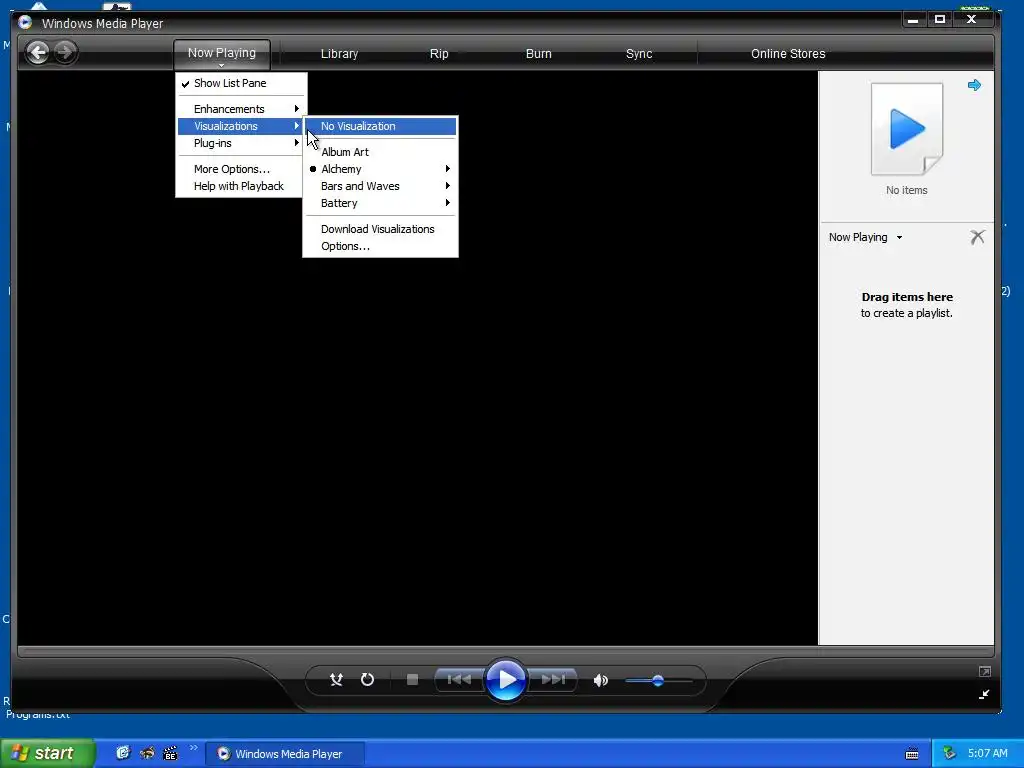
Task: Expand Bars and Waves submenu
Action: point(381,186)
